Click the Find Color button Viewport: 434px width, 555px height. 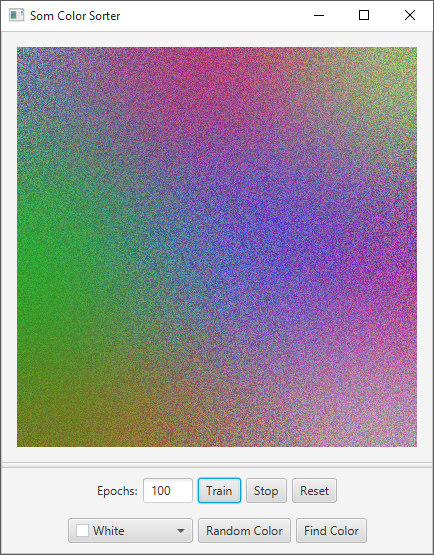pos(331,531)
